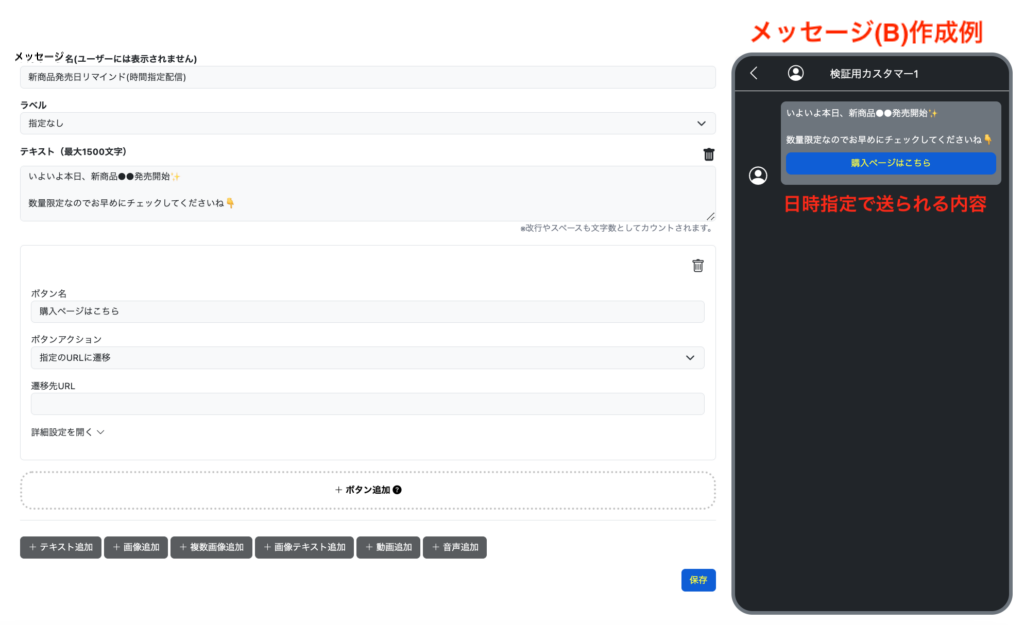Click sender avatar beside preview message
The image size is (1024, 625).
tap(758, 176)
